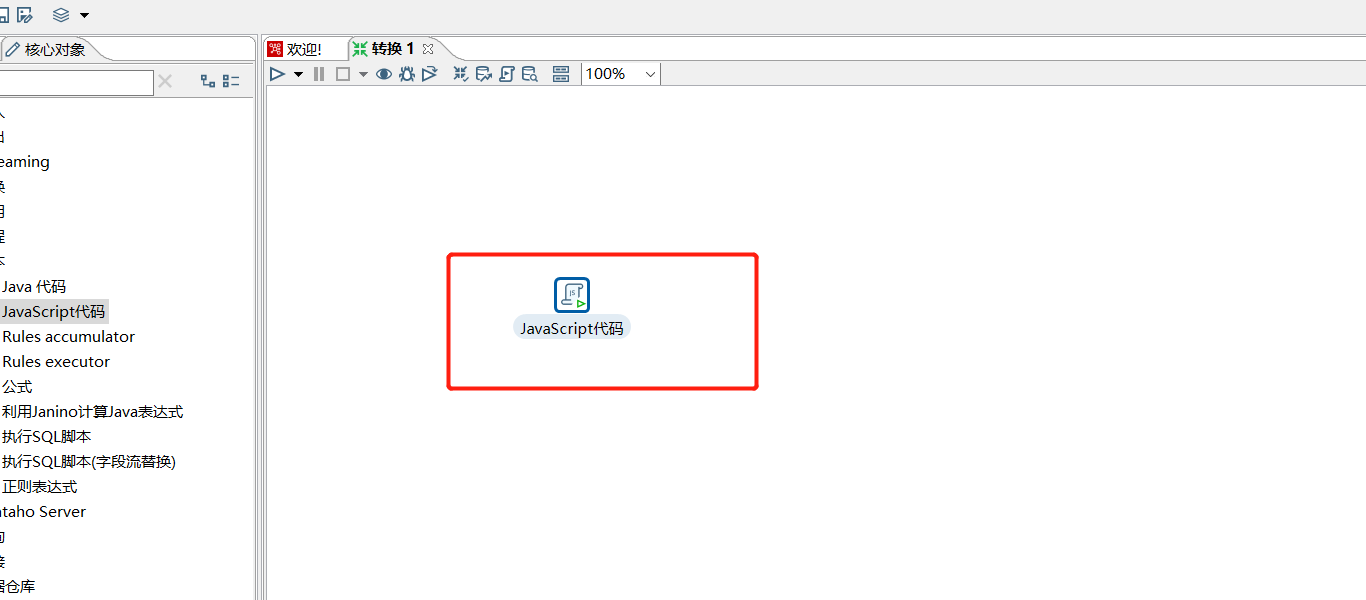Select the Rules accumulator step
1366x600 pixels.
(68, 336)
